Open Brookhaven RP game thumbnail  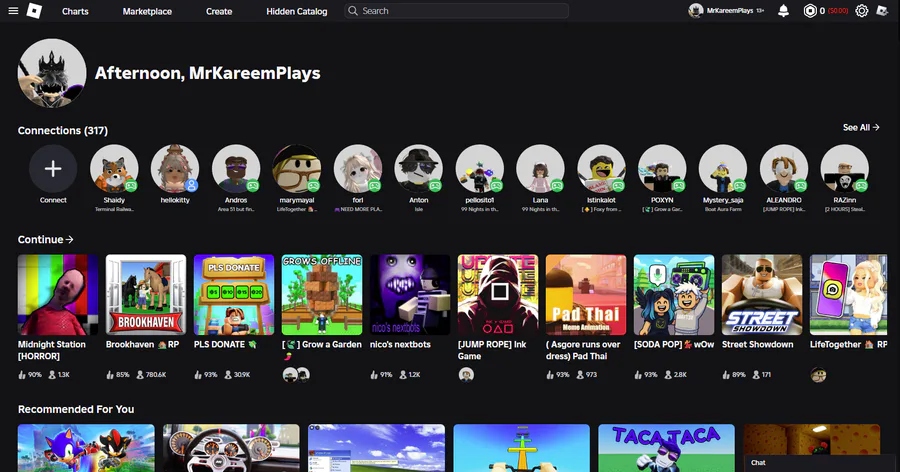point(146,295)
